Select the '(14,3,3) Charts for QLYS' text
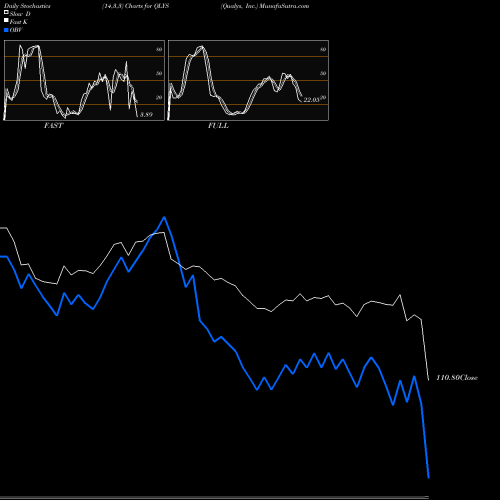500x500 pixels. 136,6
